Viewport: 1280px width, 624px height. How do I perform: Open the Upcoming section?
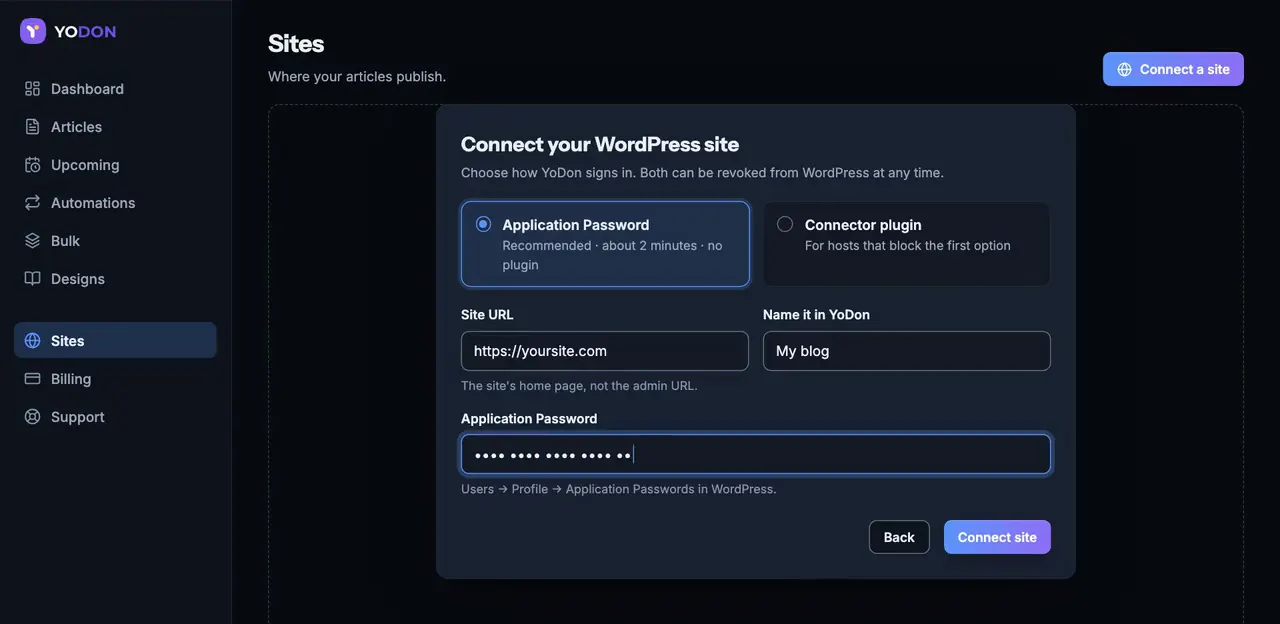(x=115, y=165)
